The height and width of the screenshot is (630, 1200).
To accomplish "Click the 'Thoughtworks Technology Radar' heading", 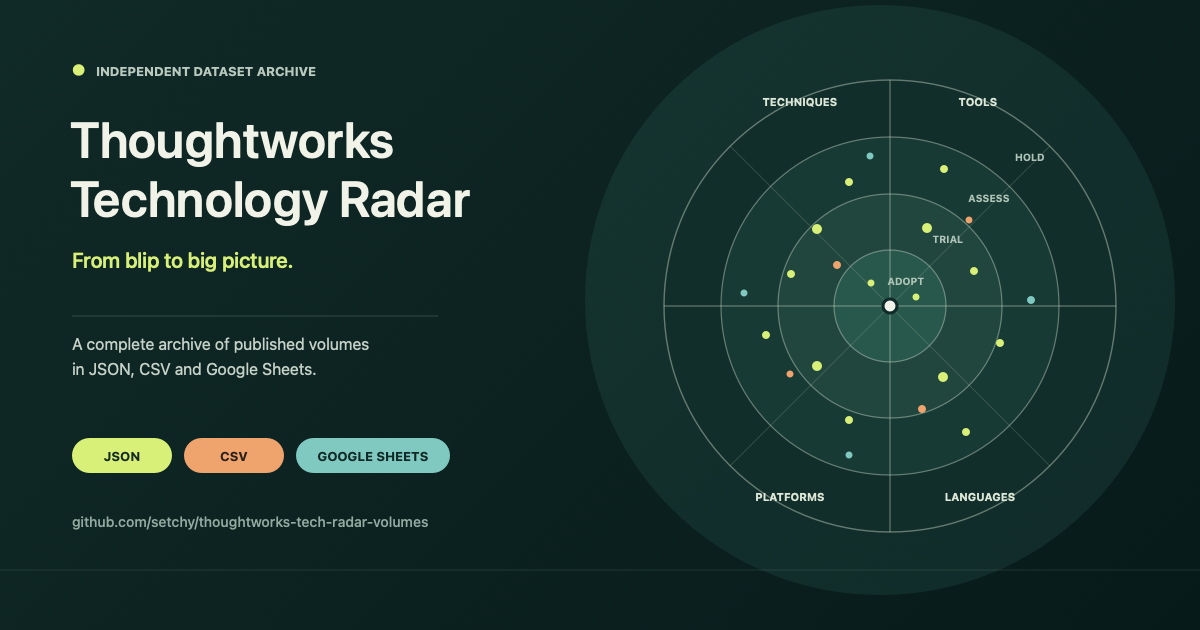I will (271, 171).
